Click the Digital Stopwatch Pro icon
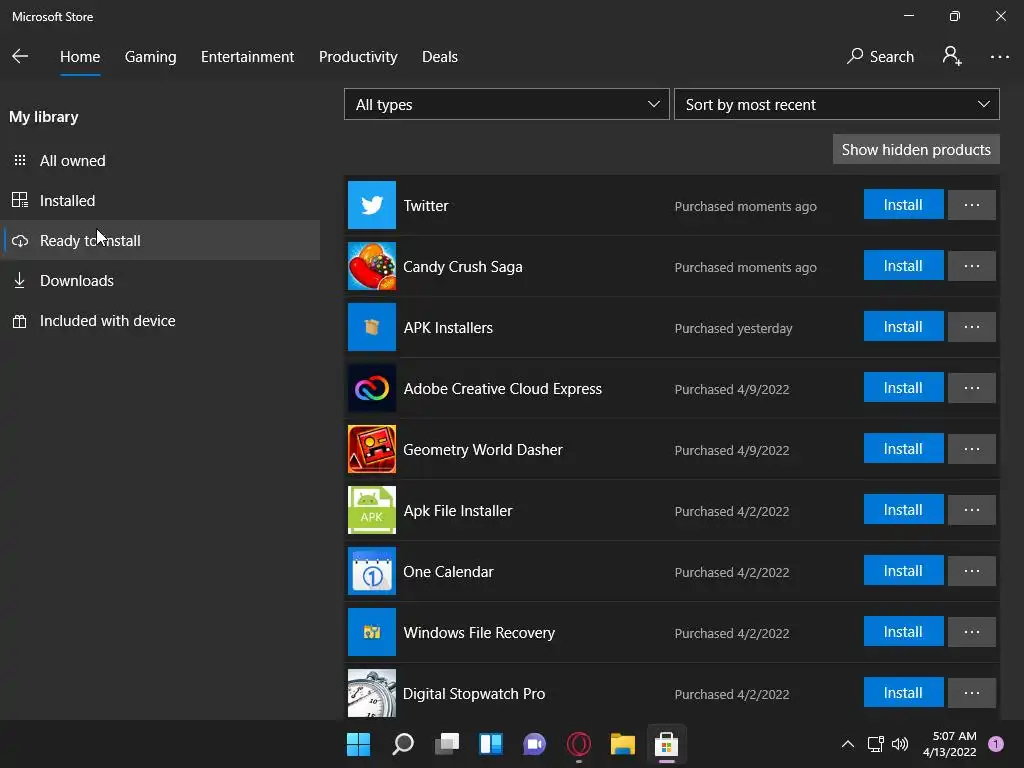Image resolution: width=1024 pixels, height=768 pixels. click(x=372, y=693)
